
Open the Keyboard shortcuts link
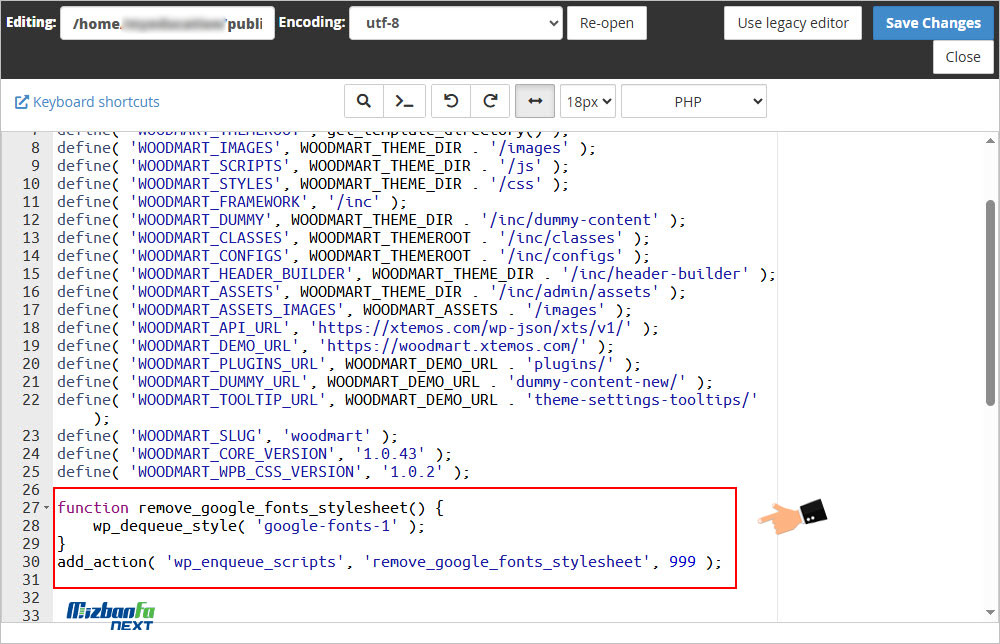[87, 102]
